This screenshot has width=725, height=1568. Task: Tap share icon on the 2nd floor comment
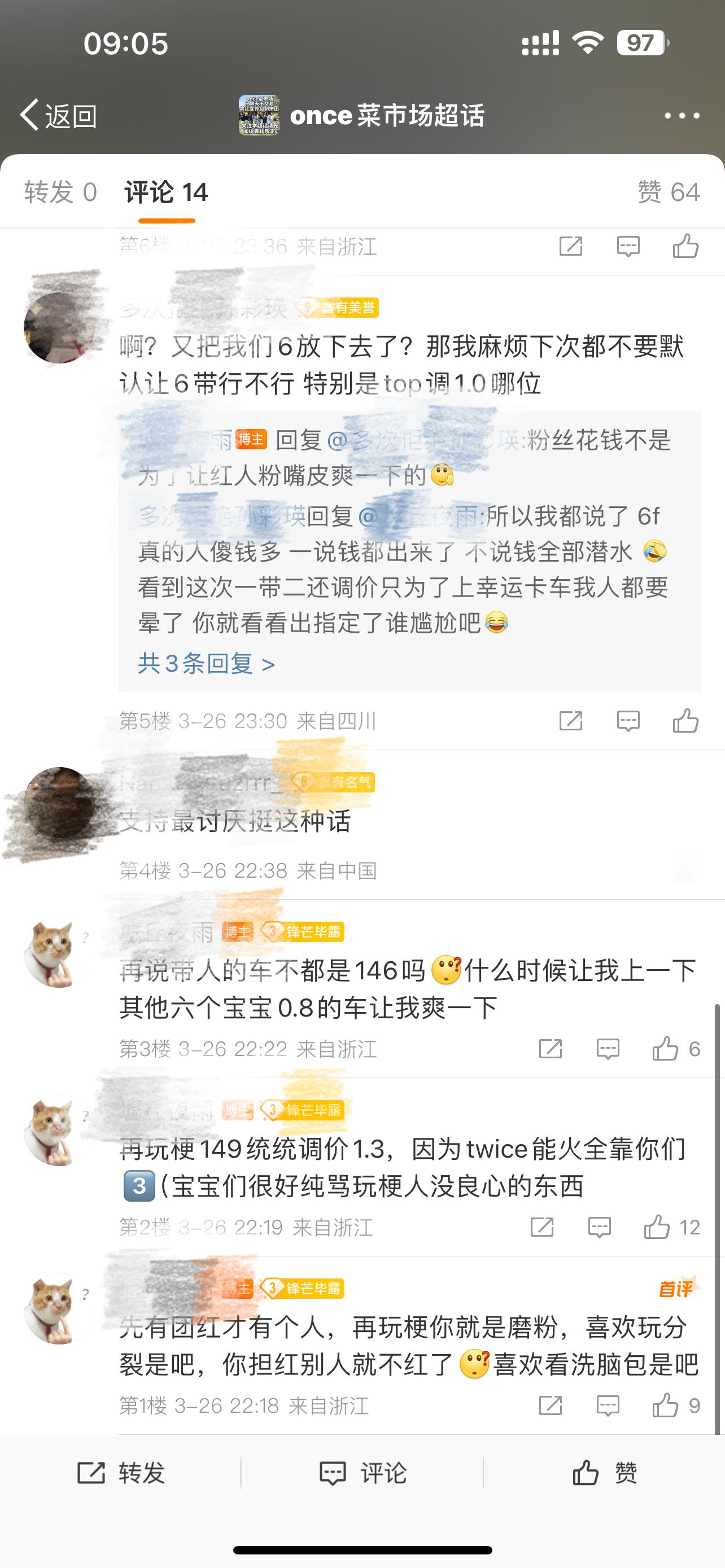(541, 1227)
